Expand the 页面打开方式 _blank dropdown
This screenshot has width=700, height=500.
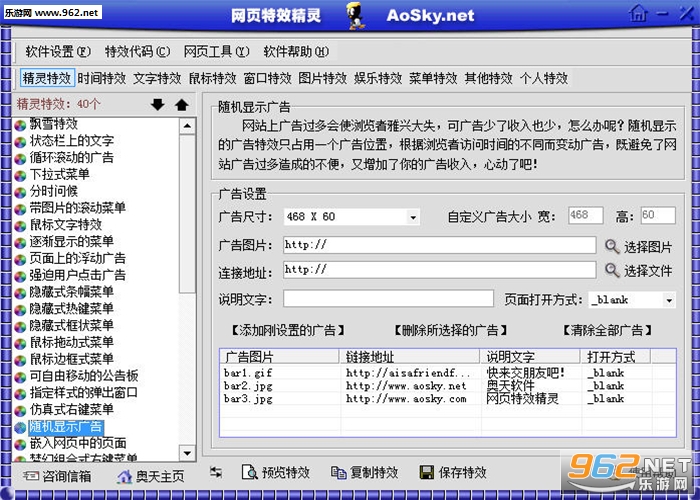tap(669, 300)
